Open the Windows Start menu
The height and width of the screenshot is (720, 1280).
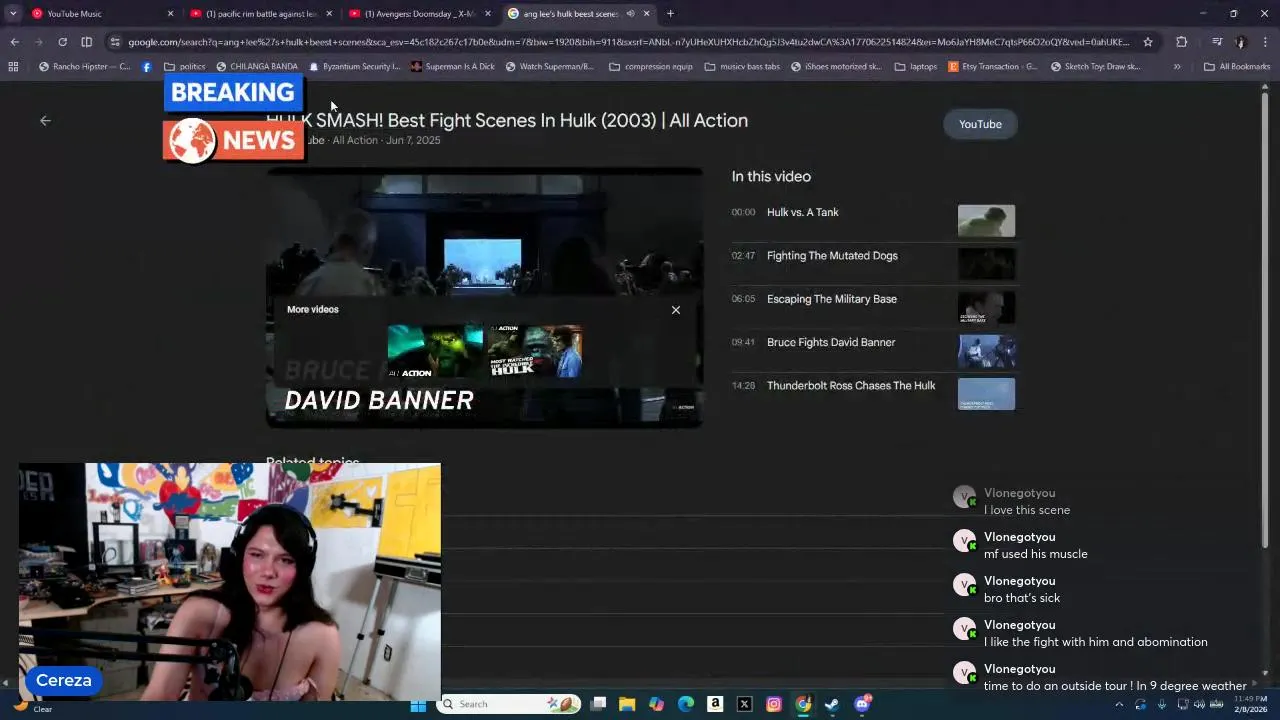pos(418,704)
